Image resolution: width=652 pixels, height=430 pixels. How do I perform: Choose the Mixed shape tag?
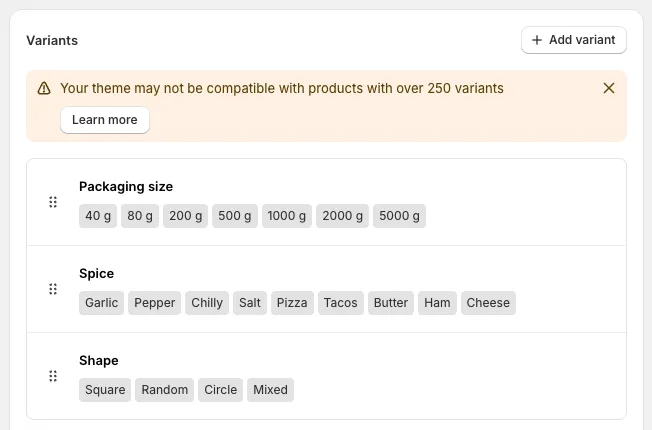coord(270,390)
